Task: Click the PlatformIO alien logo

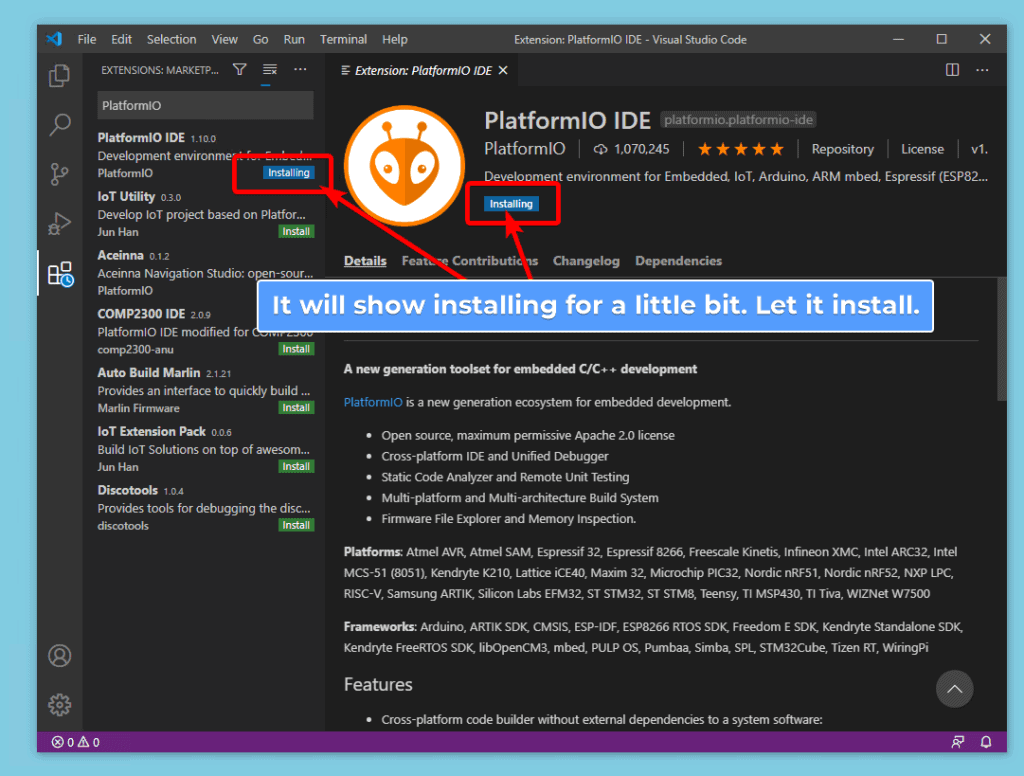Action: pos(404,166)
